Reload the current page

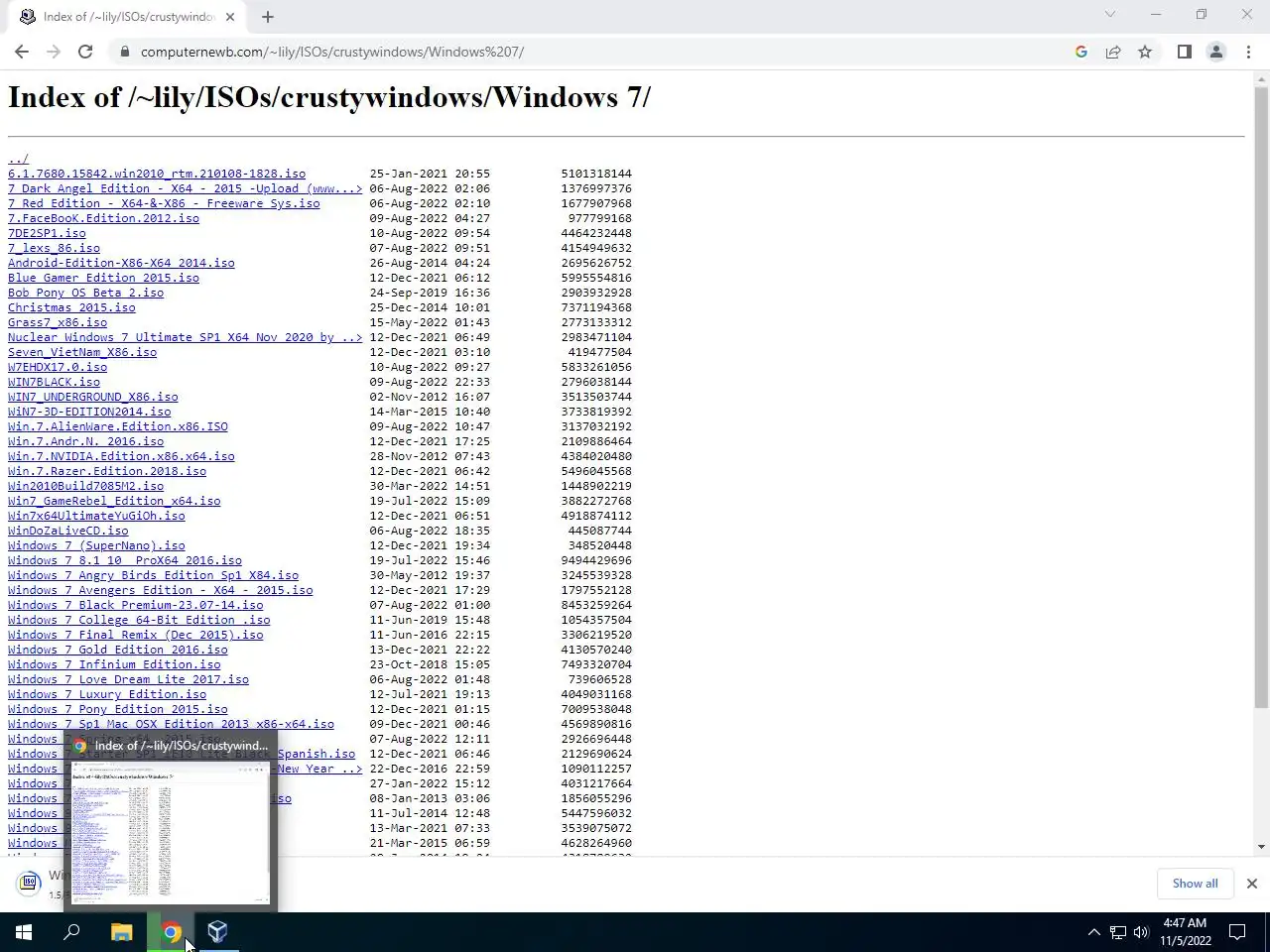(85, 52)
